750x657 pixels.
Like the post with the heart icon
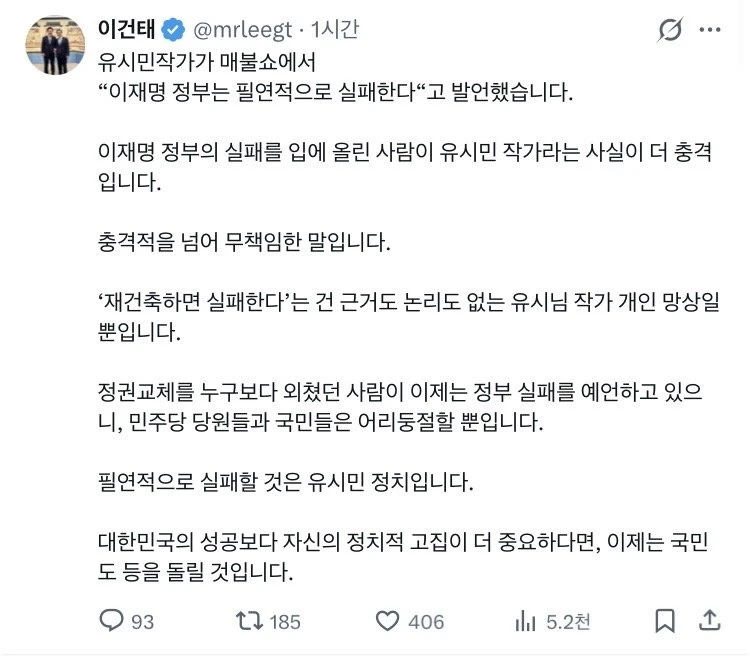click(x=387, y=621)
